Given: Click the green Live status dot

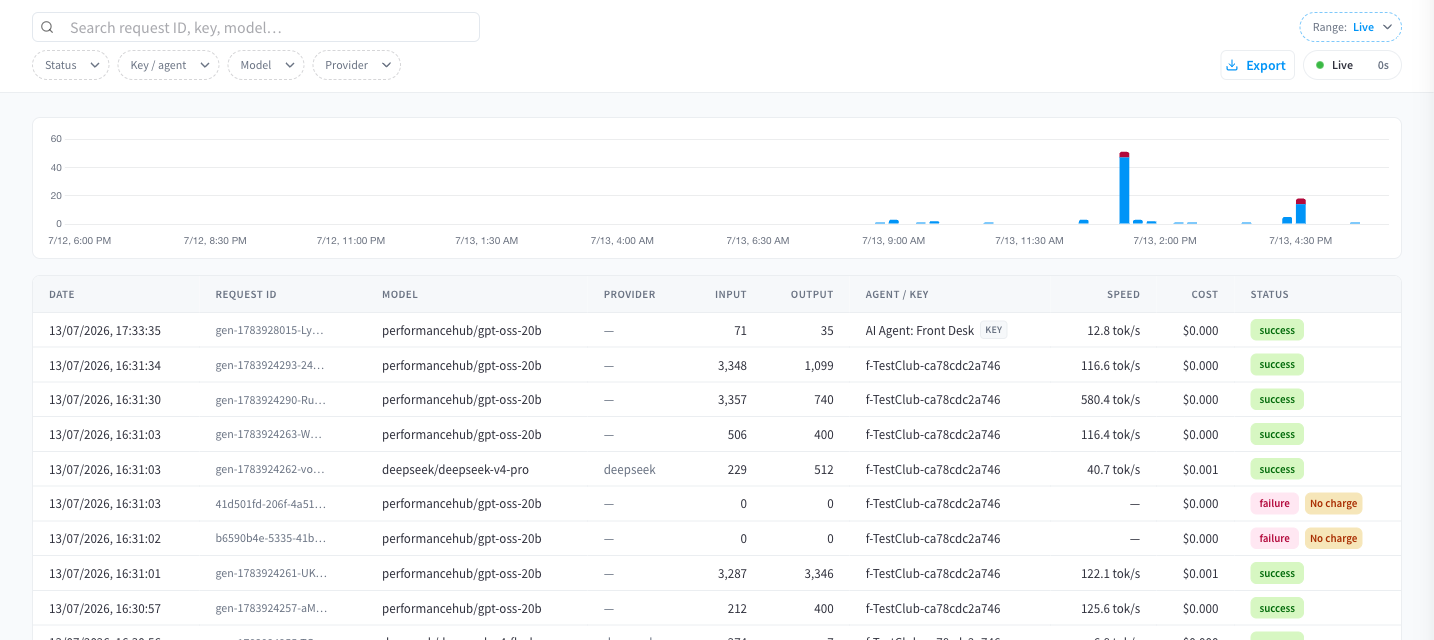Looking at the screenshot, I should (1320, 65).
